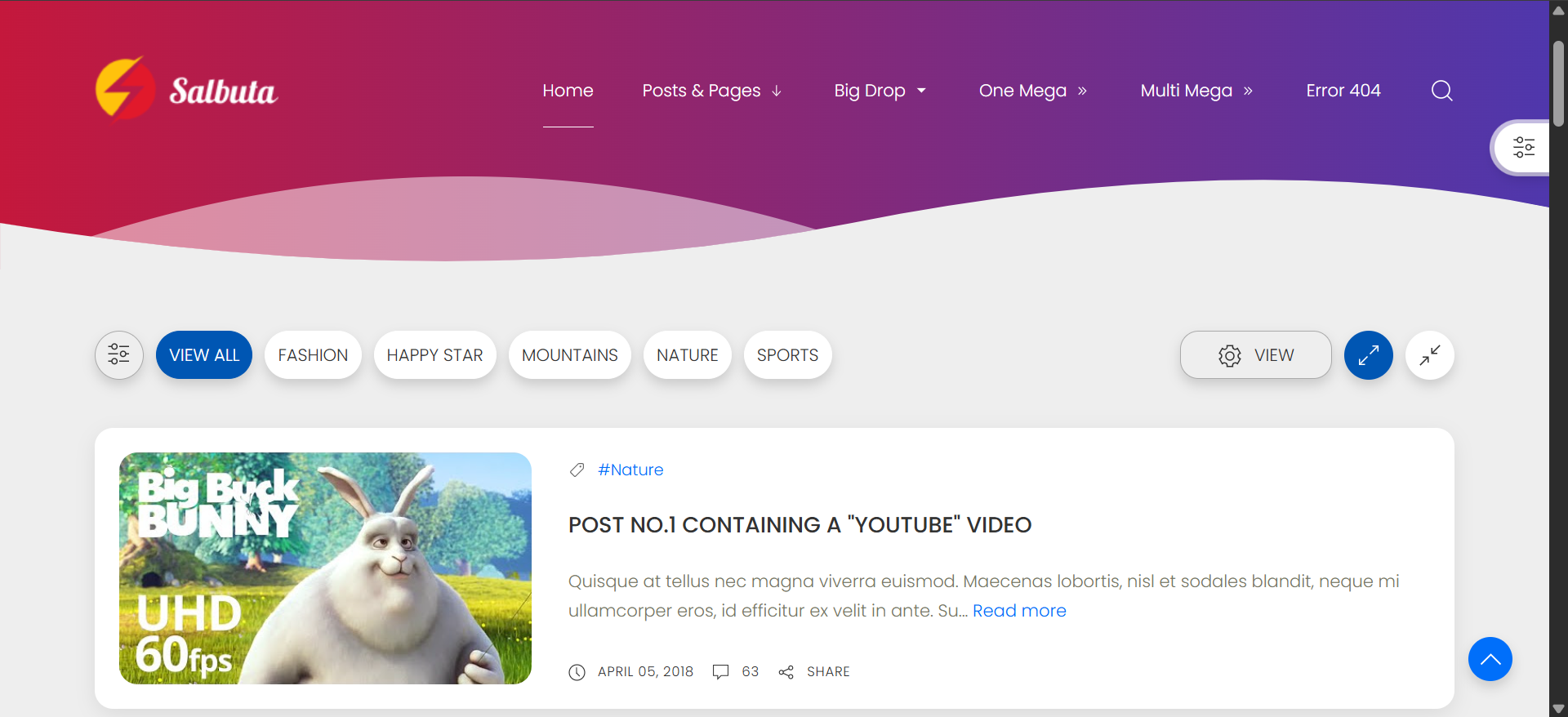
Task: Expand the Multi Mega menu
Action: [x=1196, y=91]
